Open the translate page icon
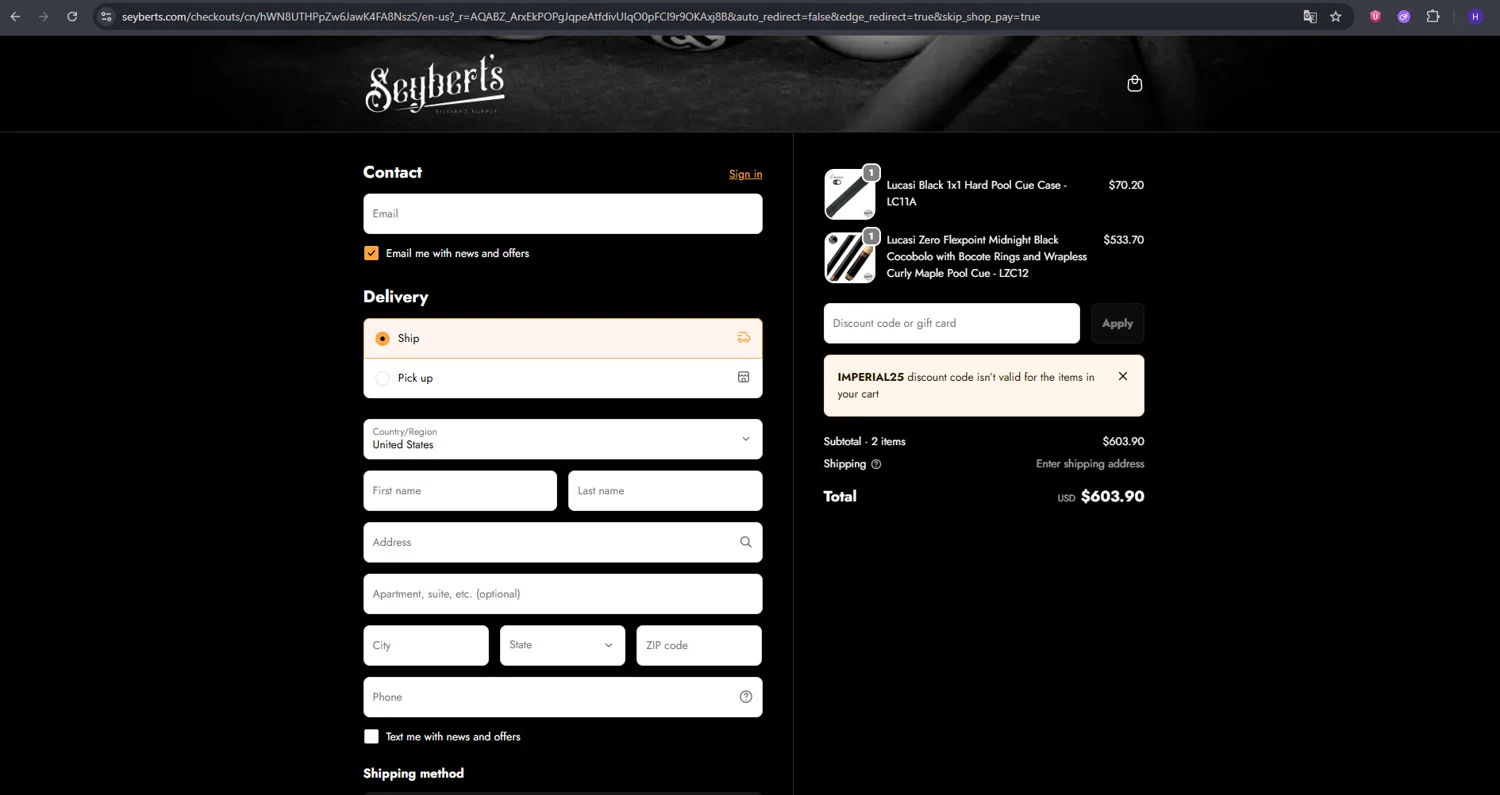1500x795 pixels. [x=1310, y=16]
